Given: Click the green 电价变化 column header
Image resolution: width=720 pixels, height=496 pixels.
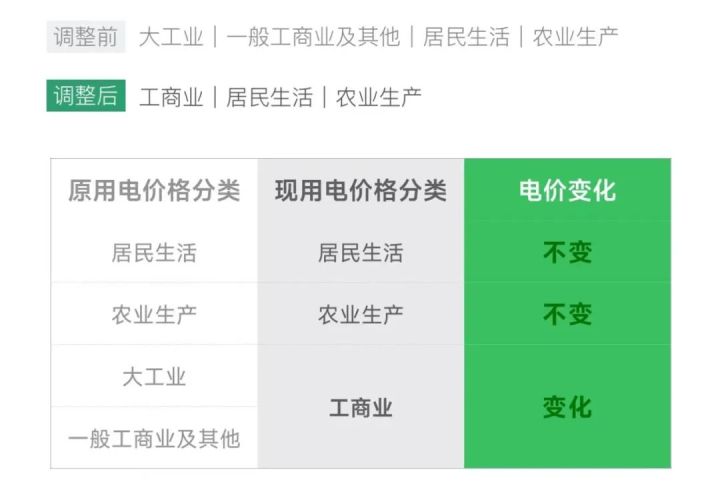Looking at the screenshot, I should click(x=567, y=191).
